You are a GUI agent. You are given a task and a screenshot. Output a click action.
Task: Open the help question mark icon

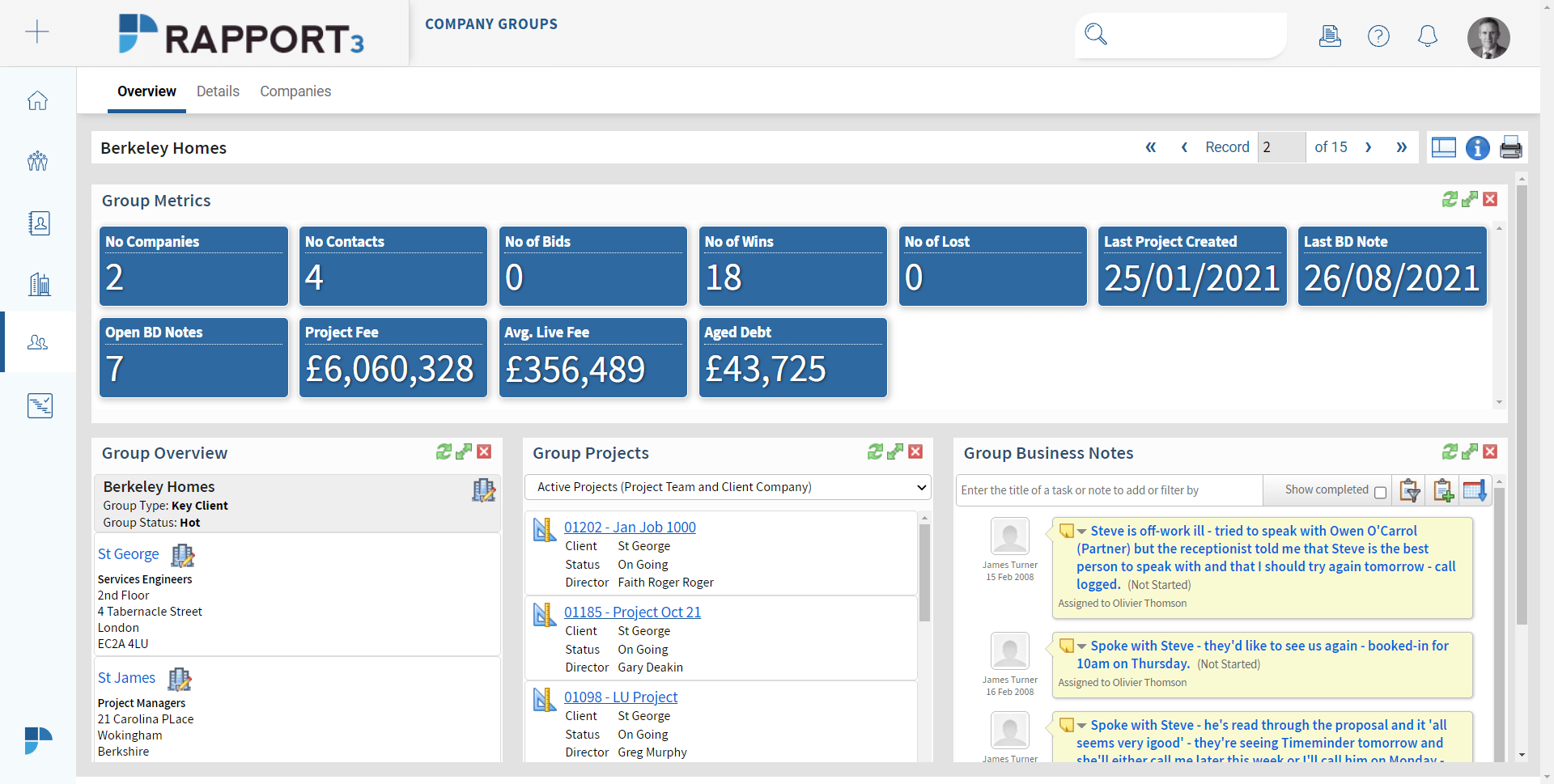1378,36
